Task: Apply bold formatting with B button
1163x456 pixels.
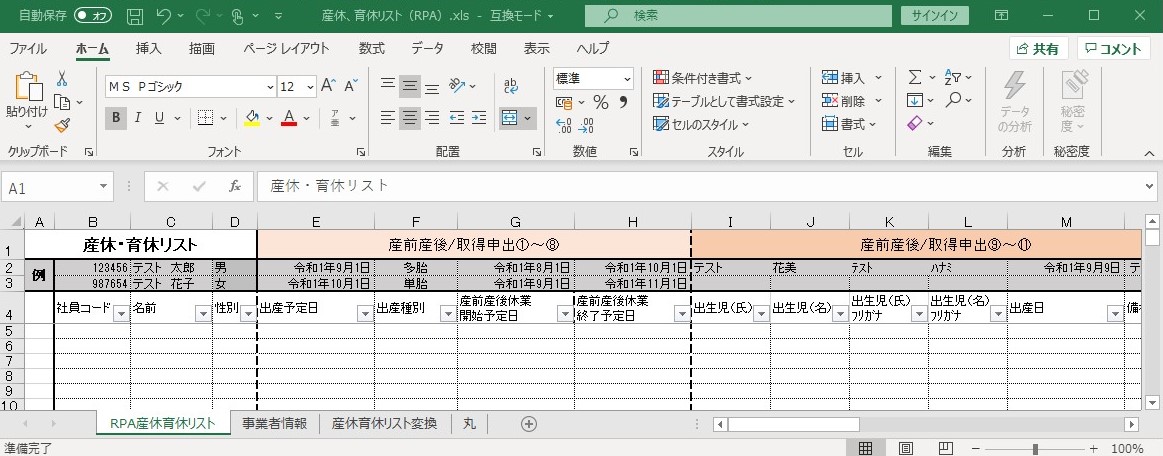Action: 116,118
